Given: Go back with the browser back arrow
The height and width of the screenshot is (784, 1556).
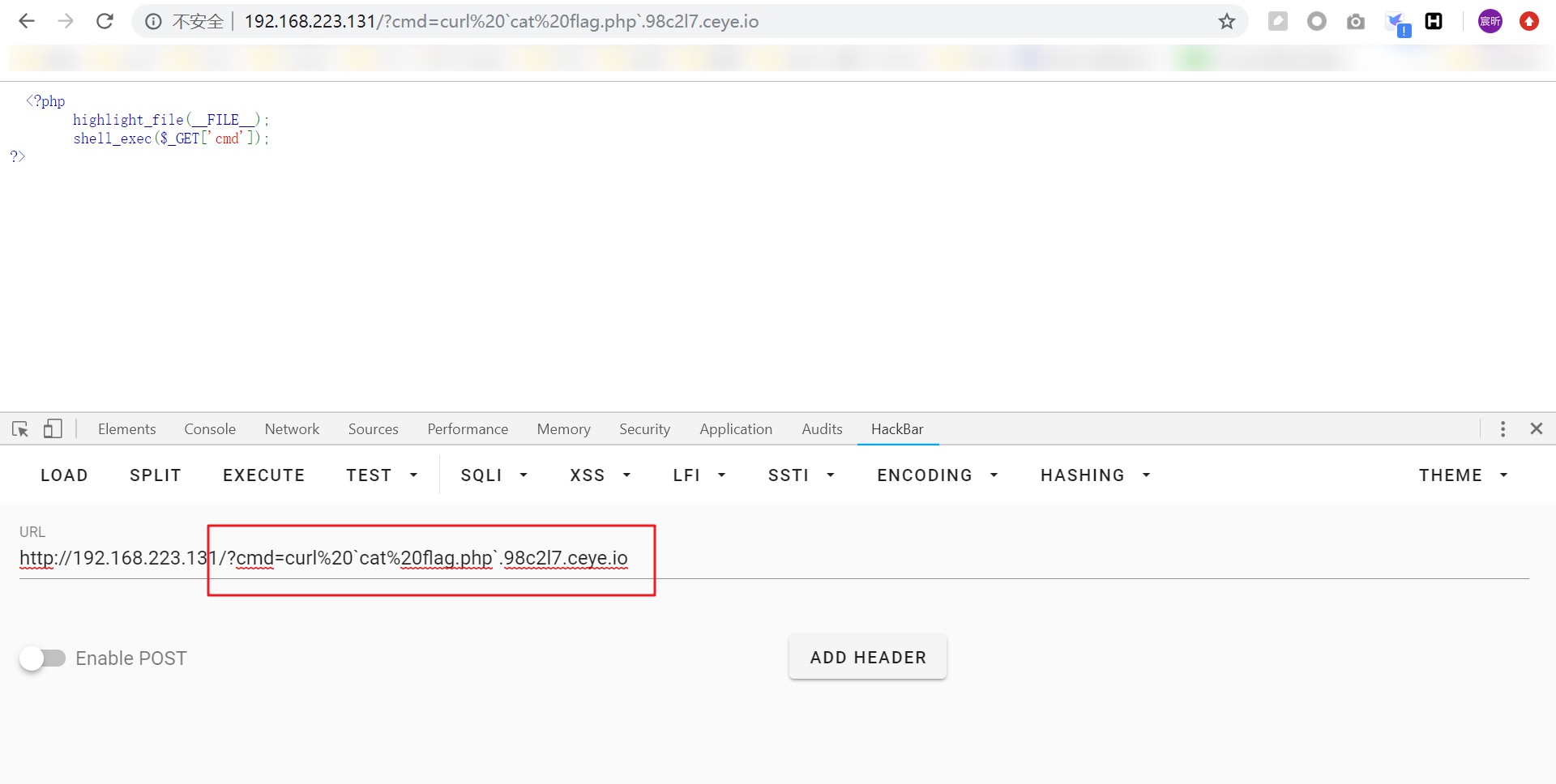Looking at the screenshot, I should pos(27,21).
